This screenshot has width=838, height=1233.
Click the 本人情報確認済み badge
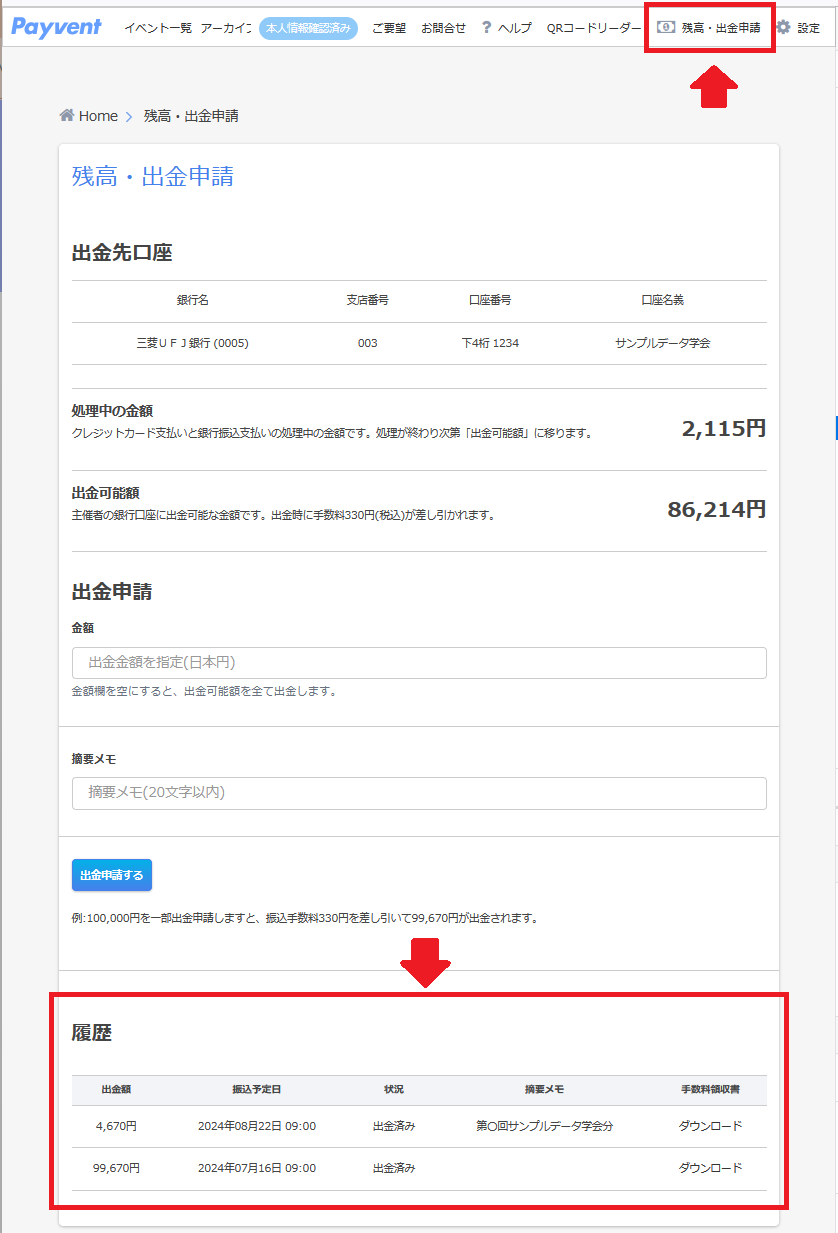coord(308,28)
